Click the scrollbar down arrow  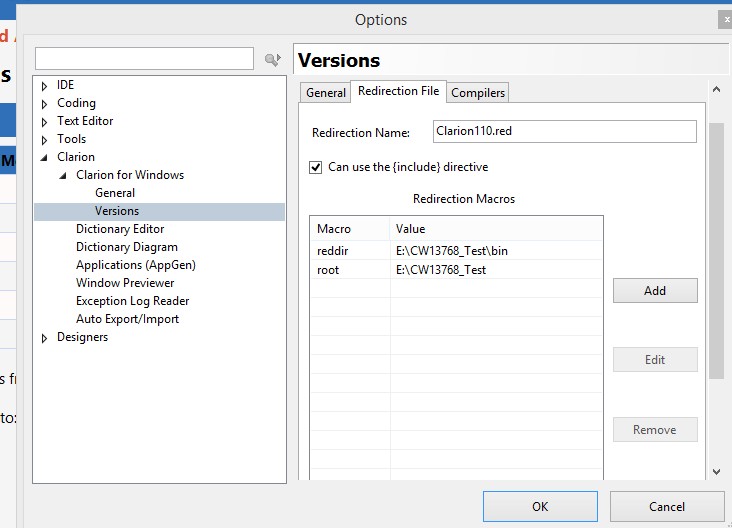click(716, 471)
